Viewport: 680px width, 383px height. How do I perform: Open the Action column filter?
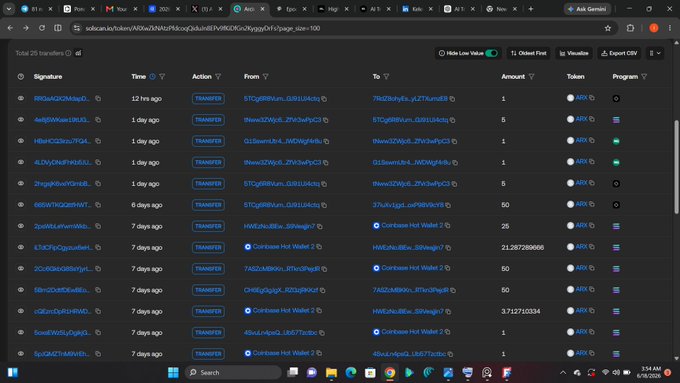[x=218, y=77]
